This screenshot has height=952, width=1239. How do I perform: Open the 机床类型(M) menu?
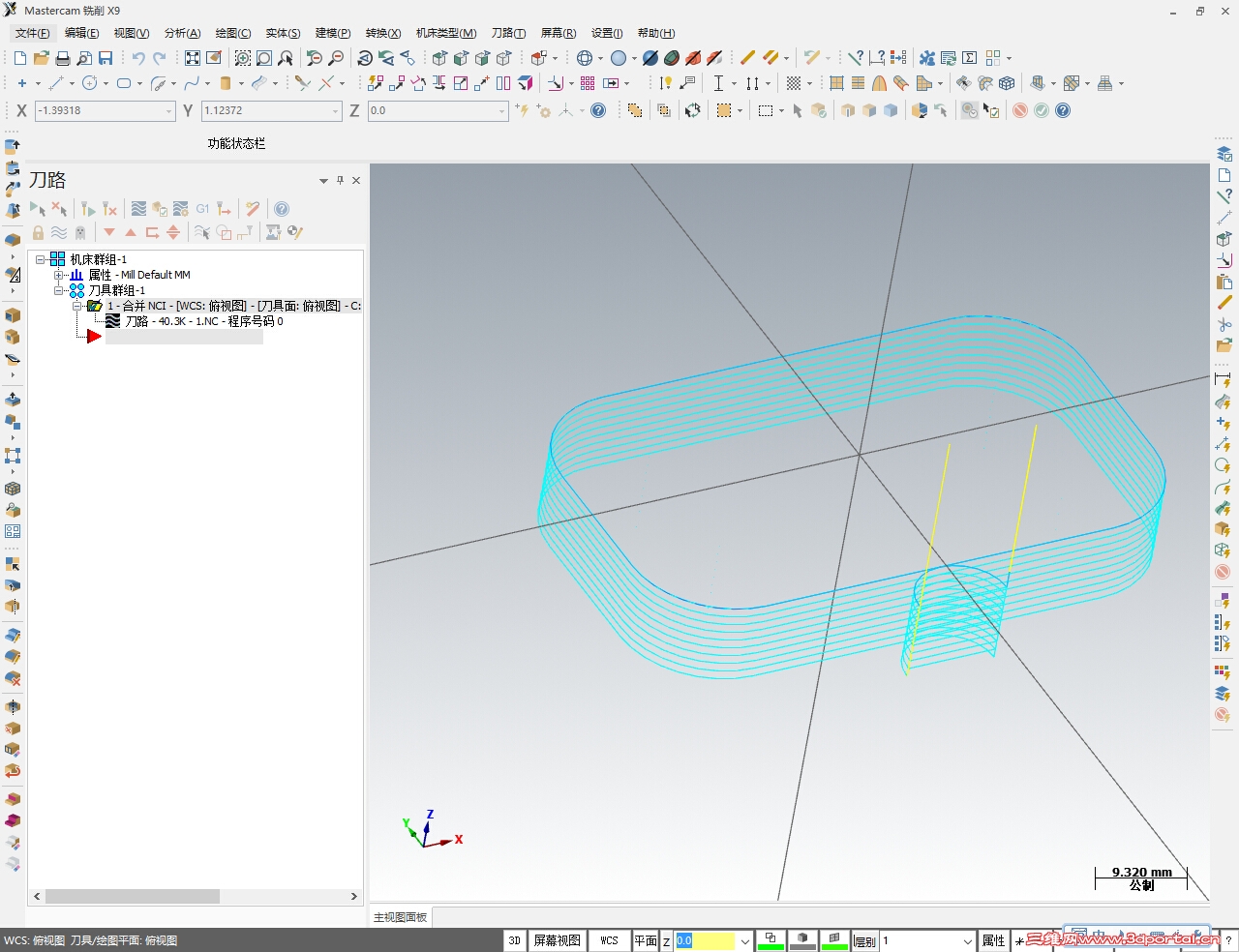[446, 33]
